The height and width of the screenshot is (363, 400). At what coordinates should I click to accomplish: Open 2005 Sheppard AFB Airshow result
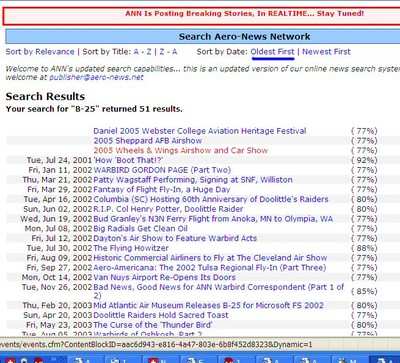[148, 141]
